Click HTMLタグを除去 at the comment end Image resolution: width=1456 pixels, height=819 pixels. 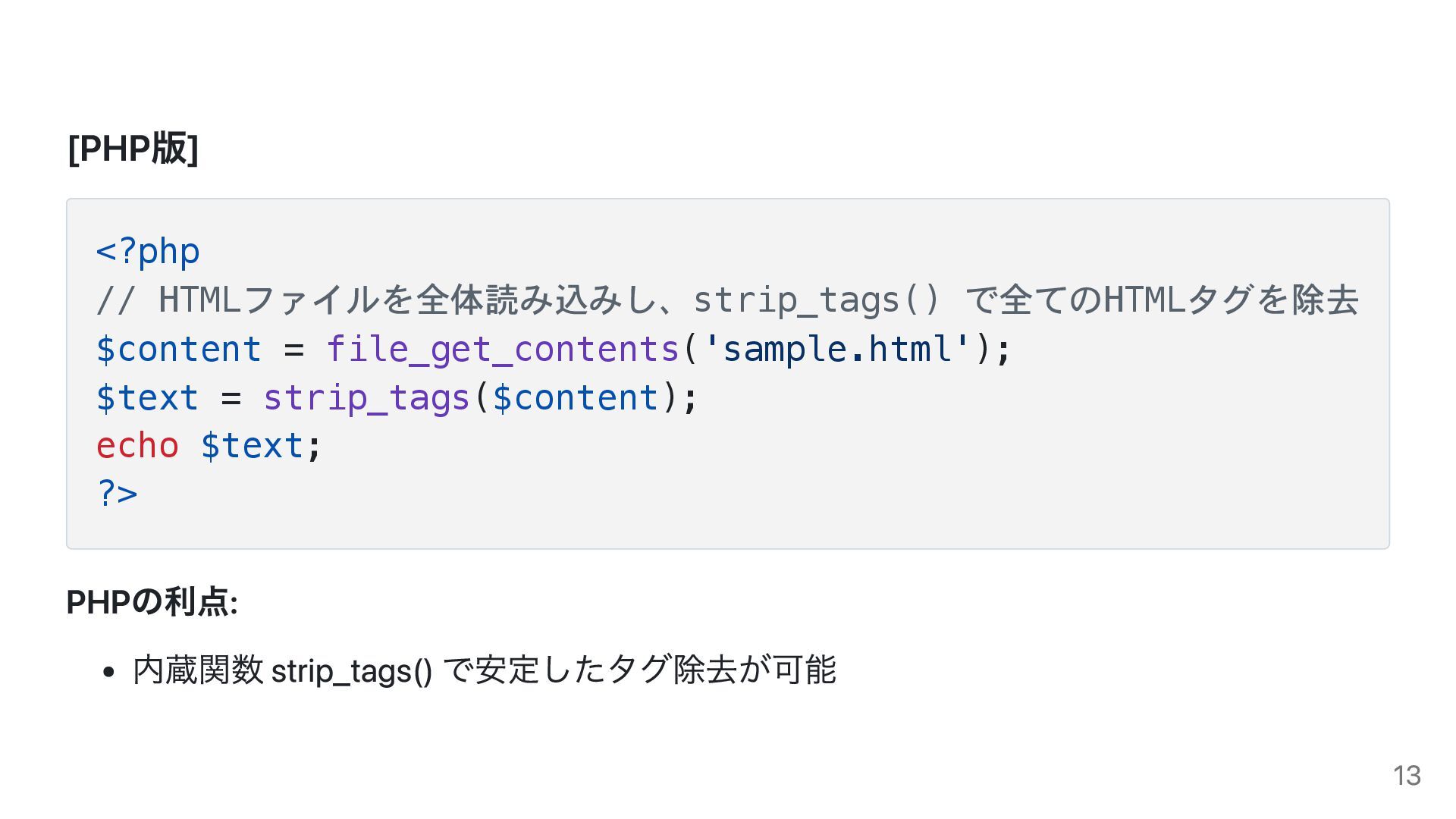click(1230, 300)
